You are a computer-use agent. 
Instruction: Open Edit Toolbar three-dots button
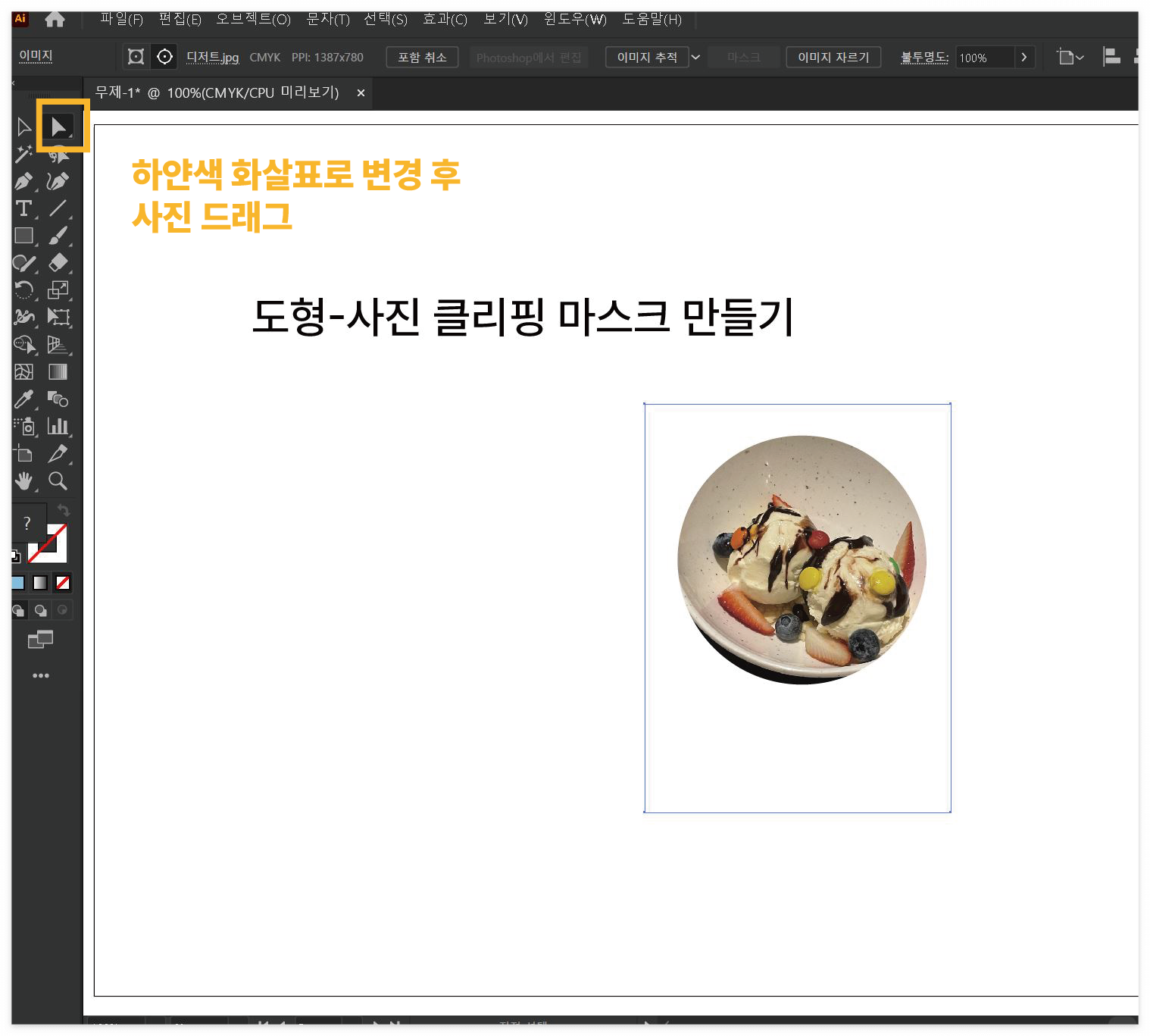[x=41, y=675]
